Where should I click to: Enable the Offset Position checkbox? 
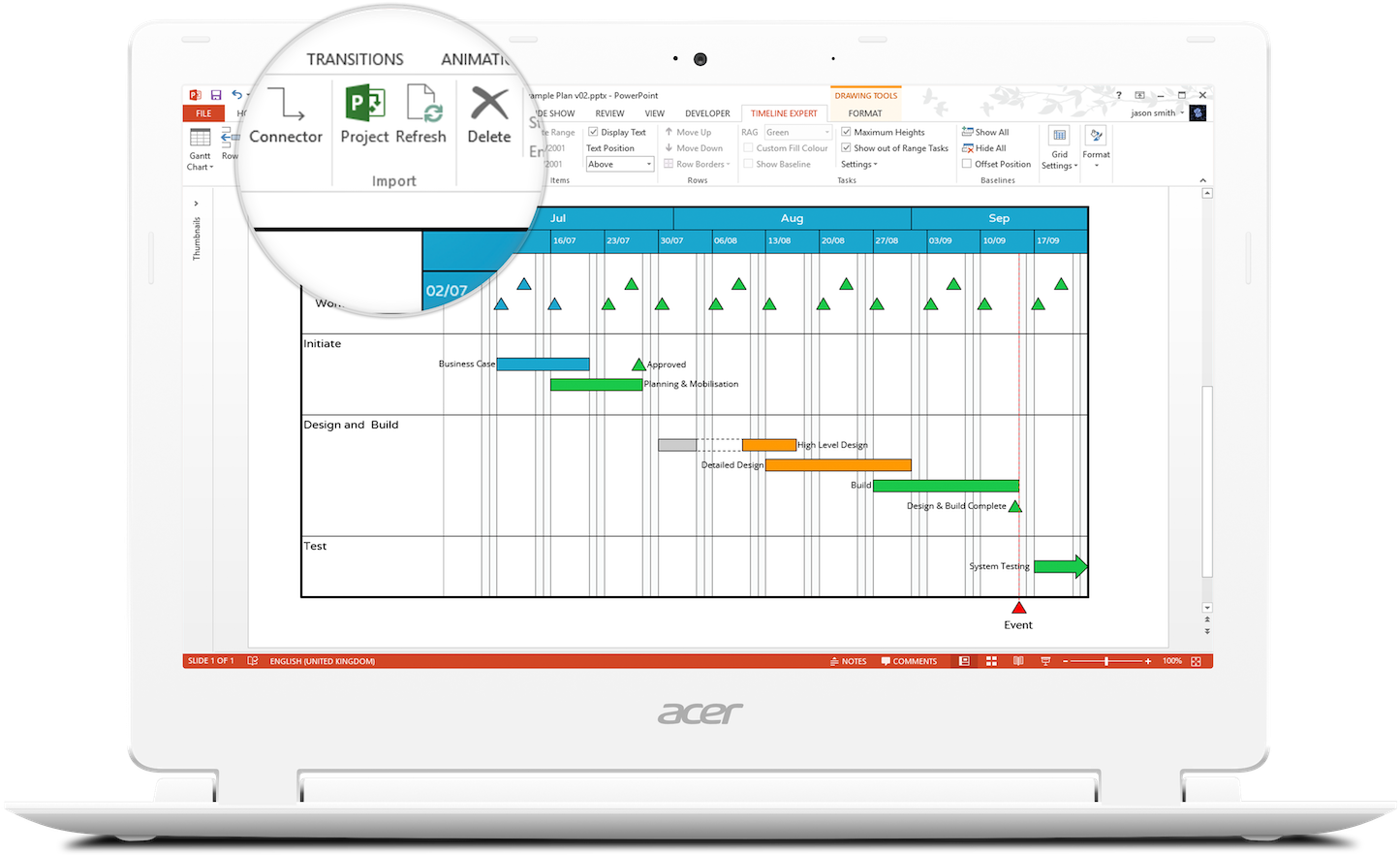point(967,164)
